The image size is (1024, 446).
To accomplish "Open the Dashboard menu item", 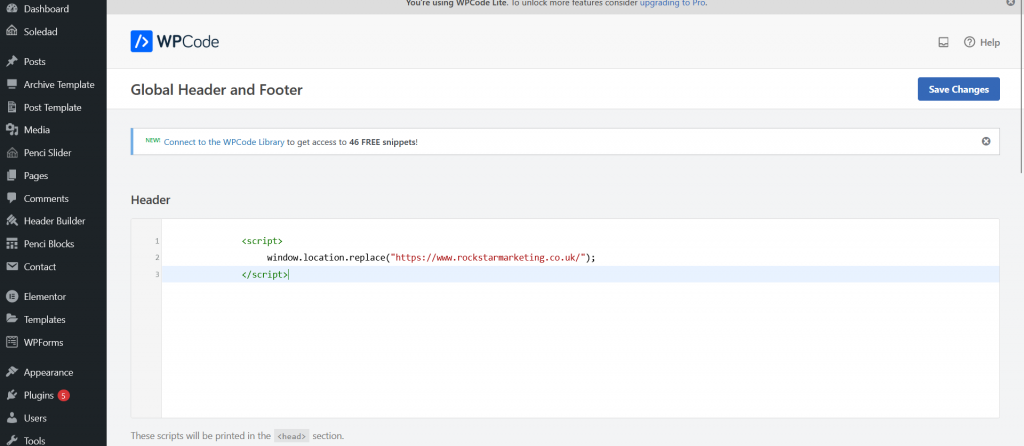I will point(46,9).
